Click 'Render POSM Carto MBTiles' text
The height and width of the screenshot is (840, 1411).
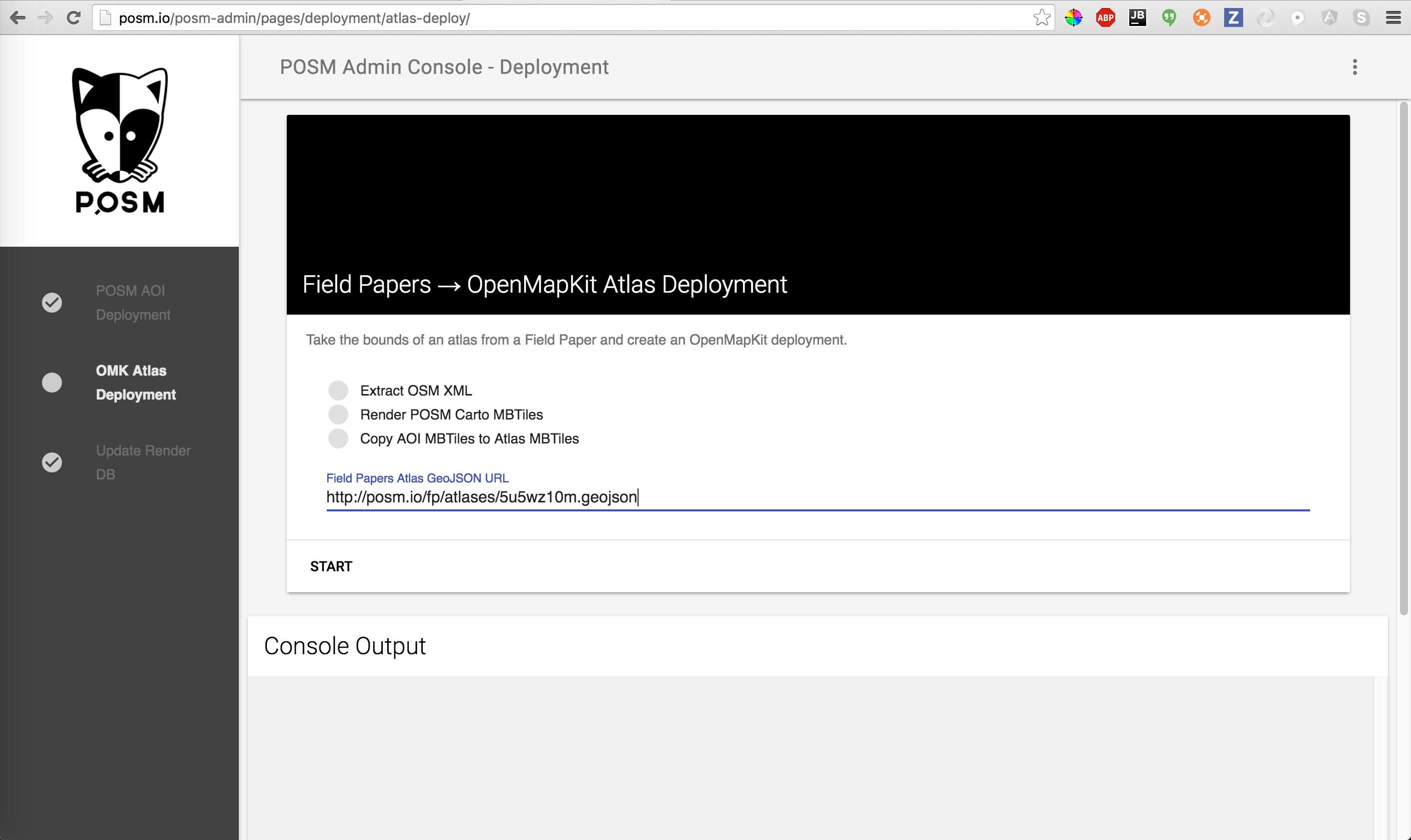pyautogui.click(x=452, y=415)
